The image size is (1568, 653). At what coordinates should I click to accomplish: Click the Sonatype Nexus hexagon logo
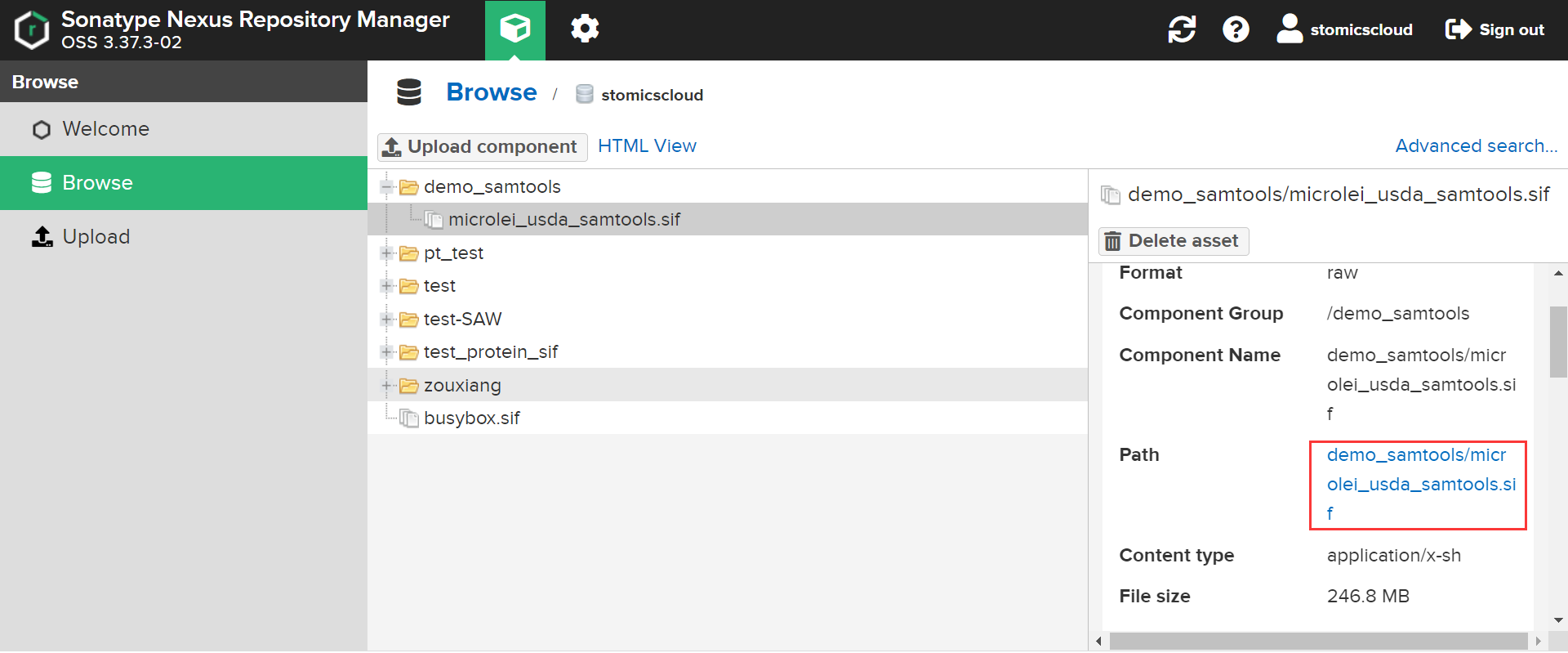(x=32, y=30)
